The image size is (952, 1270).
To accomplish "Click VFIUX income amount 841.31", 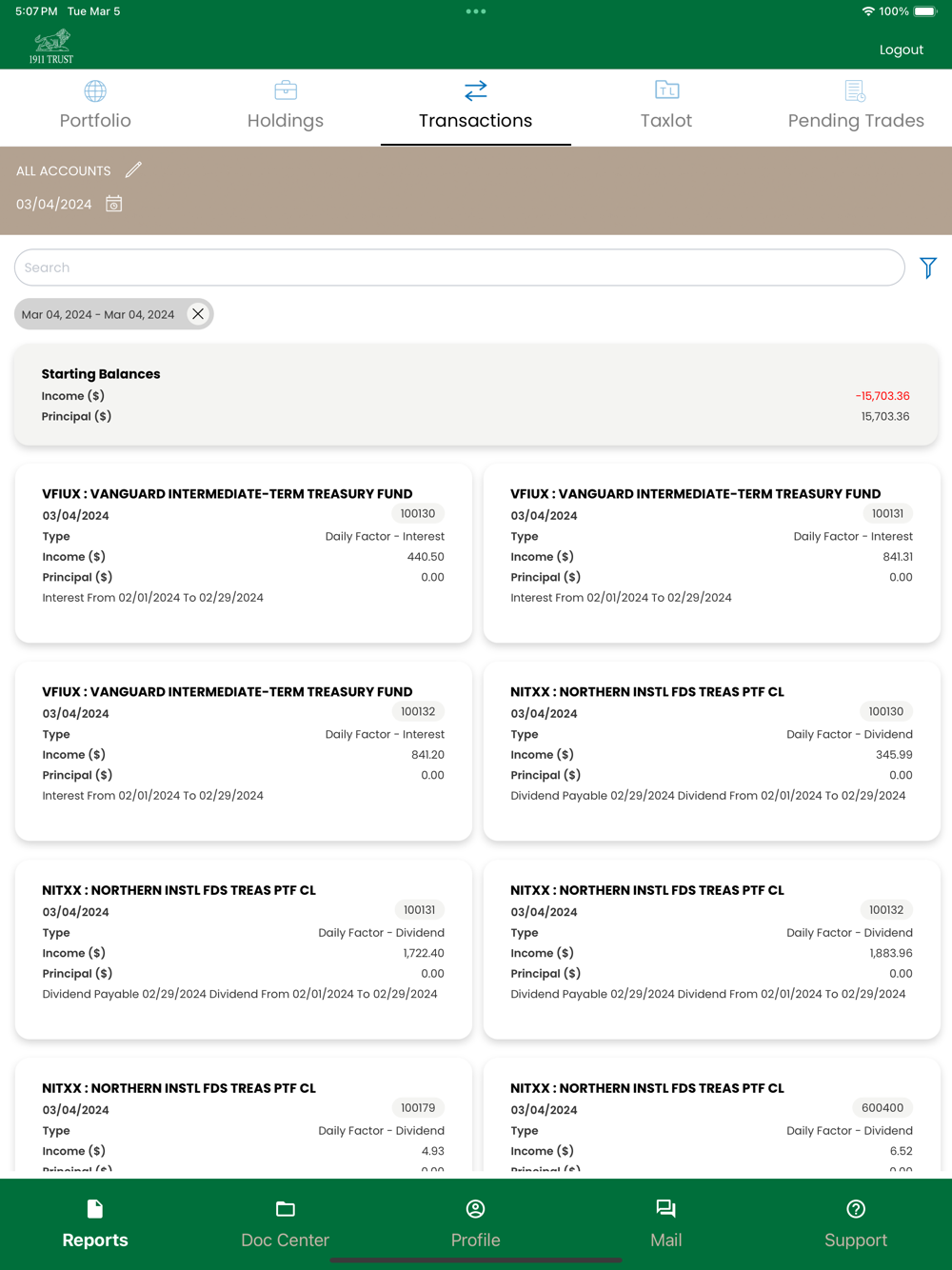I will tap(898, 557).
